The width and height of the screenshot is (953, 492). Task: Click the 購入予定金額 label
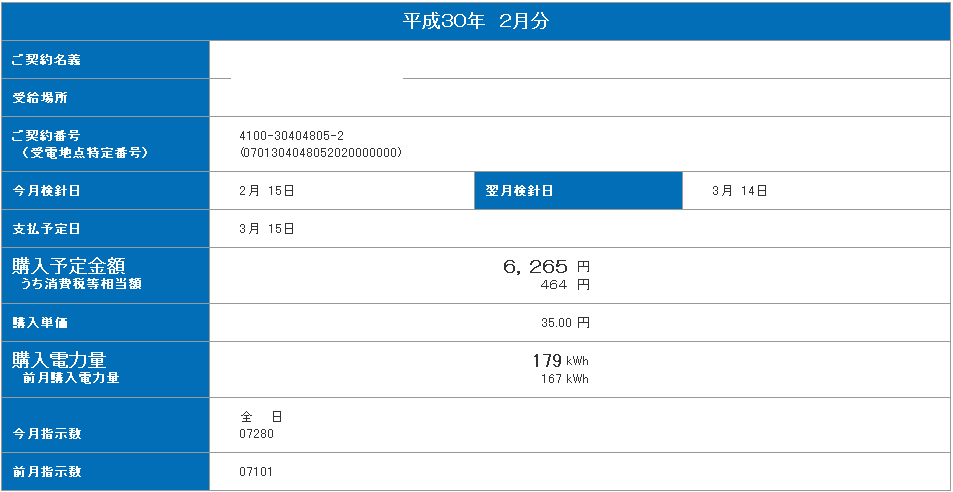point(69,265)
